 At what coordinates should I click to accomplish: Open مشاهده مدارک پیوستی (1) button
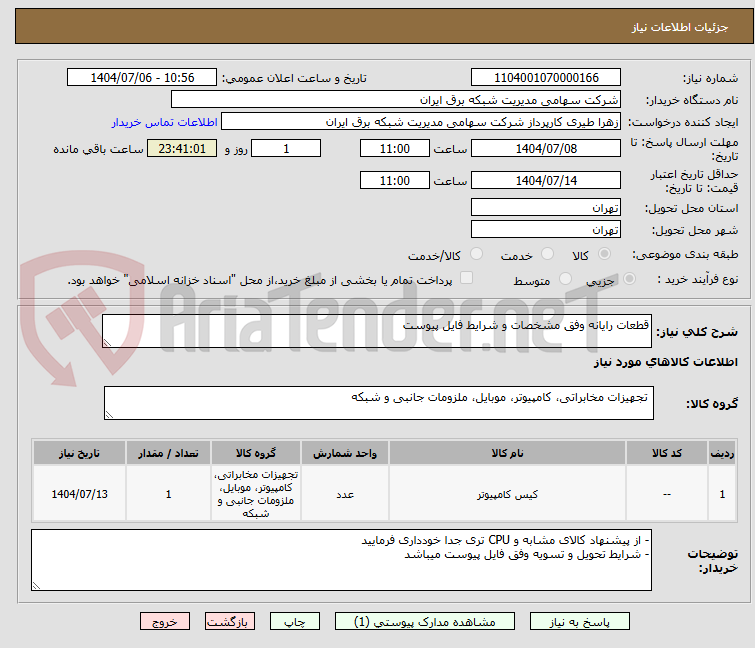pos(424,622)
